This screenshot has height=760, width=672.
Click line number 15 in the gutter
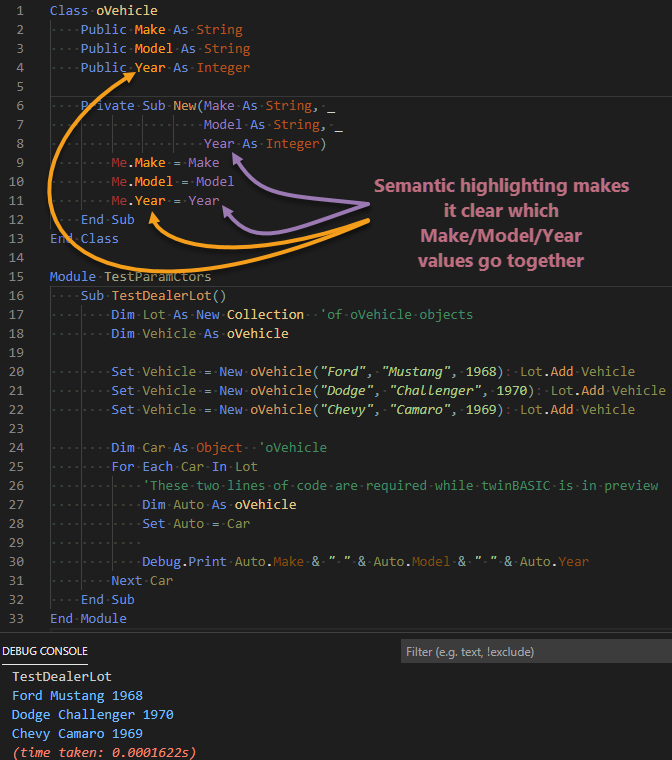(16, 277)
